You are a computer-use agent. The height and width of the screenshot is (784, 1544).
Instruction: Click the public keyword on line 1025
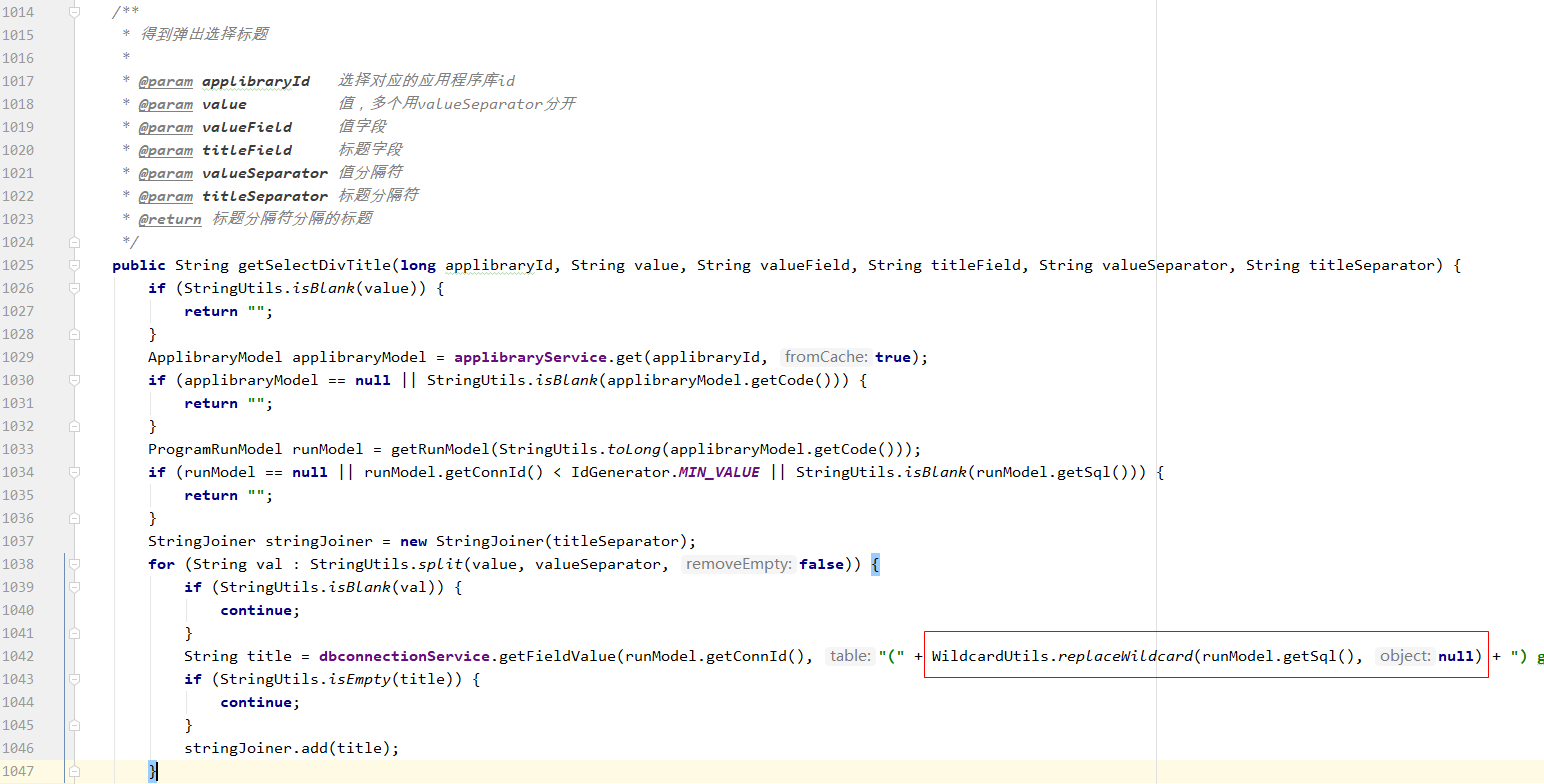139,265
